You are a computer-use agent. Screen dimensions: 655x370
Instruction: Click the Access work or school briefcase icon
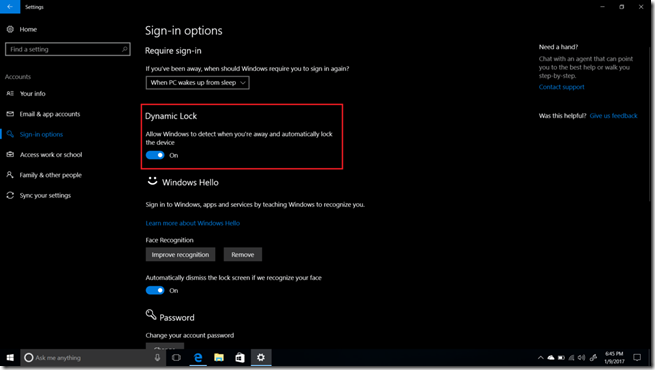pos(10,155)
